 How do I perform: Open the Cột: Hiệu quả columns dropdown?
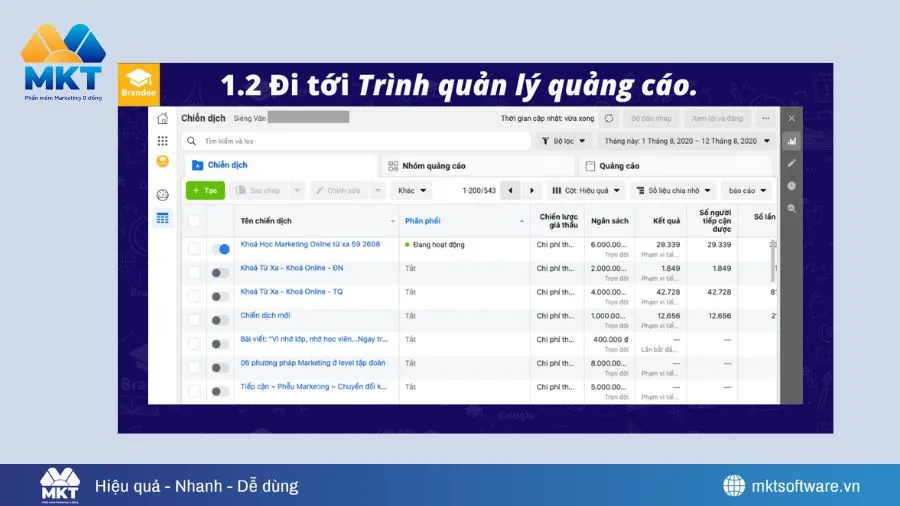pos(586,190)
